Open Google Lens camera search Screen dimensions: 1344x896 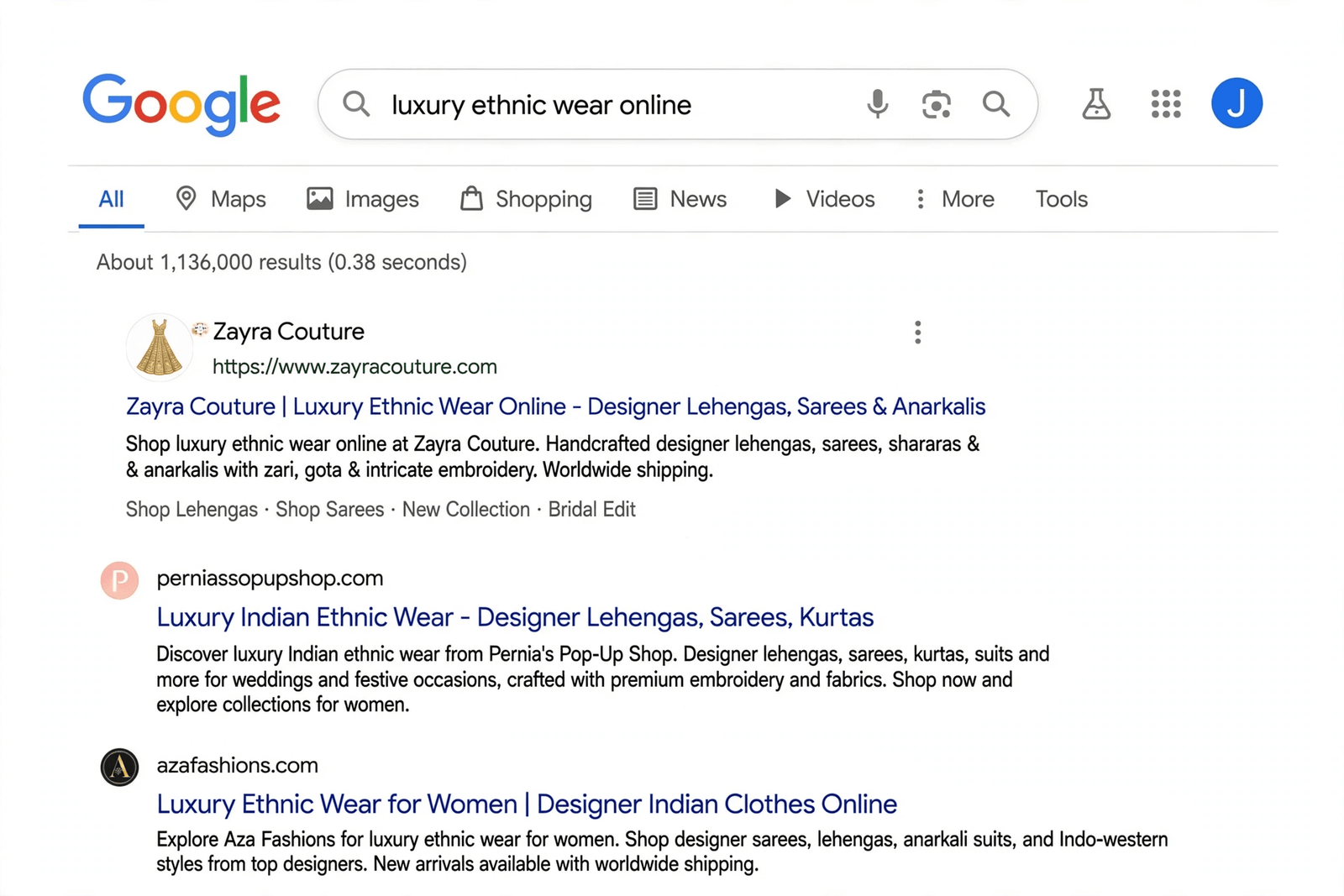[936, 104]
